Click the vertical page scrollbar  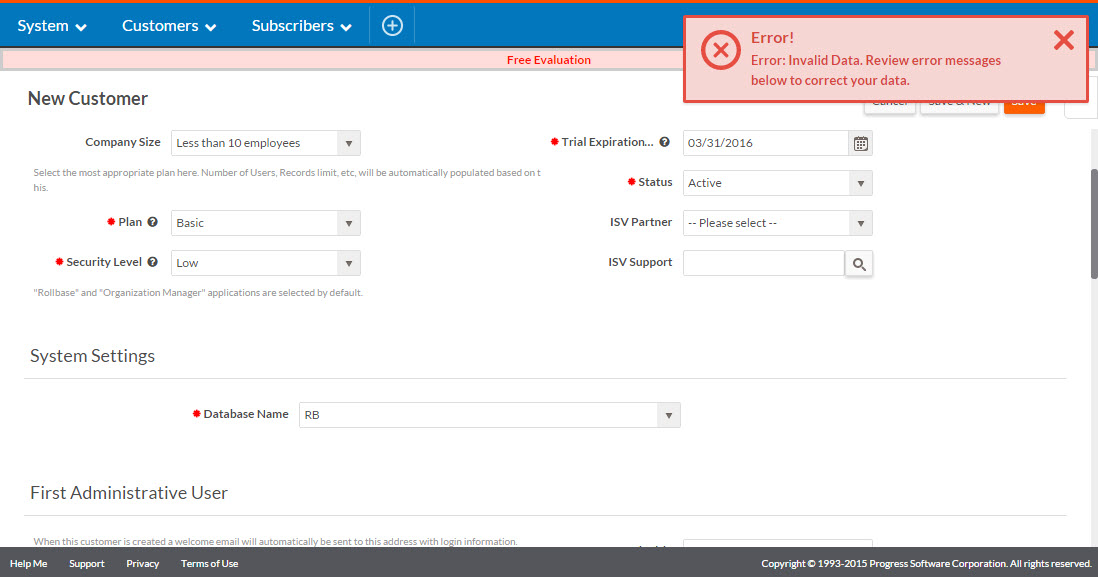pos(1094,224)
